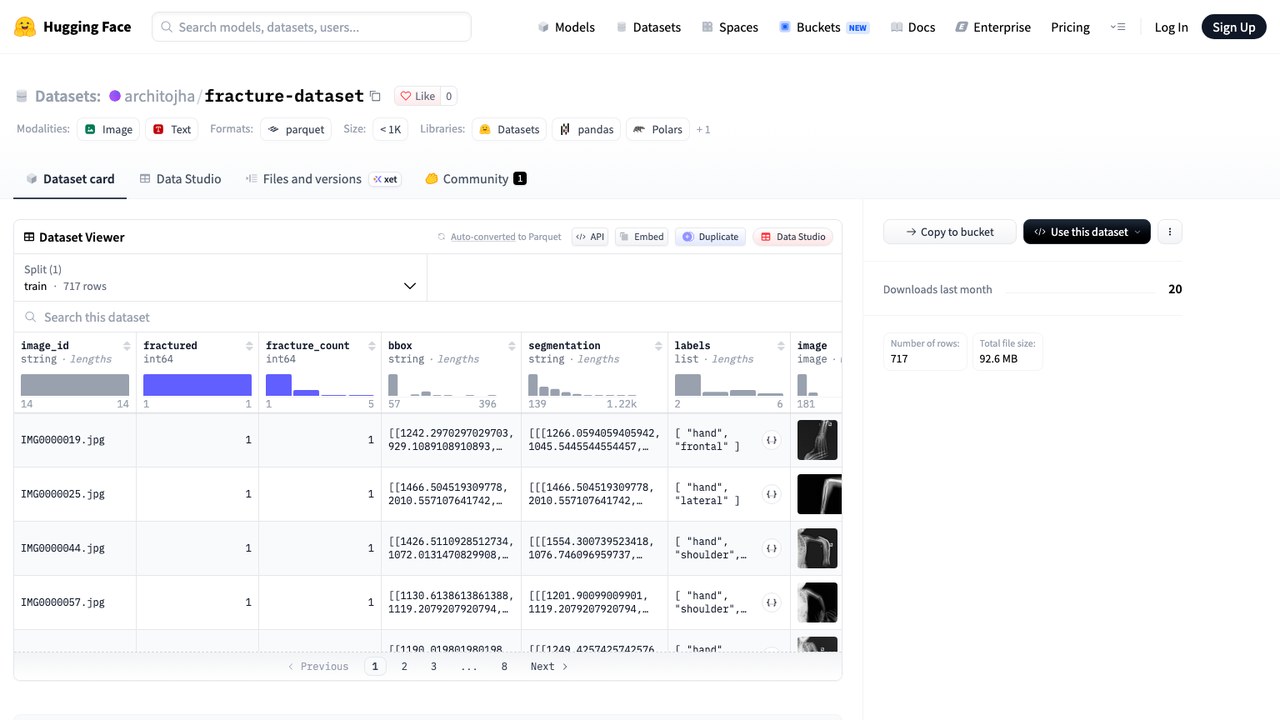The image size is (1280, 720).
Task: Open the Log In link
Action: click(x=1171, y=27)
